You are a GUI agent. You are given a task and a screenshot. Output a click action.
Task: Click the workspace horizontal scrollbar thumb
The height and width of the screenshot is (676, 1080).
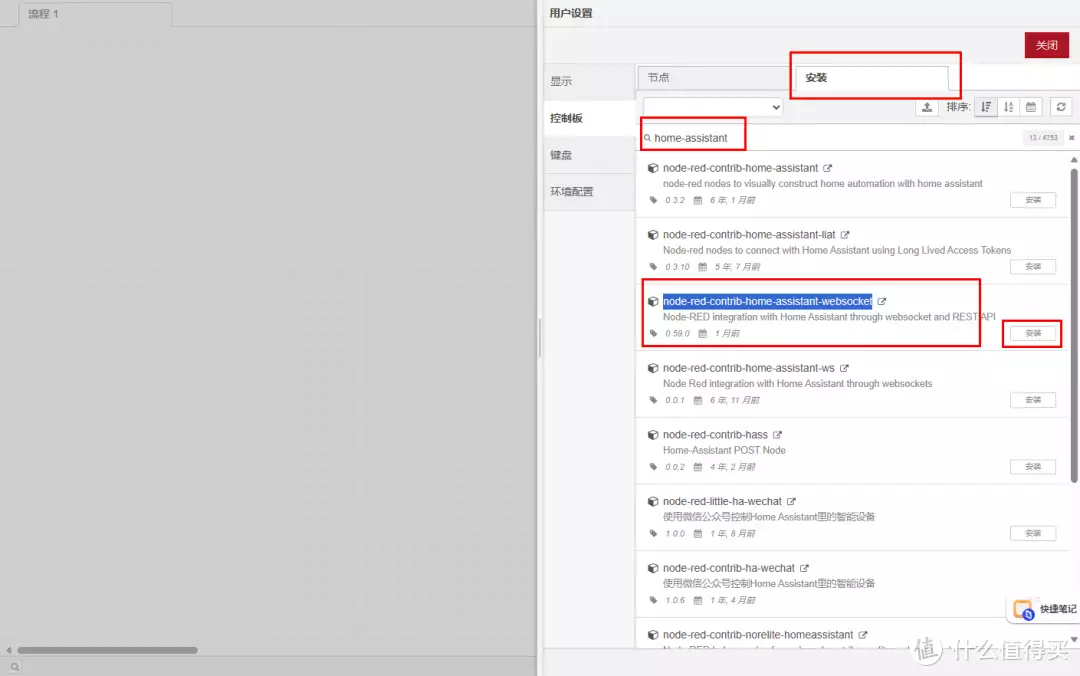coord(107,650)
